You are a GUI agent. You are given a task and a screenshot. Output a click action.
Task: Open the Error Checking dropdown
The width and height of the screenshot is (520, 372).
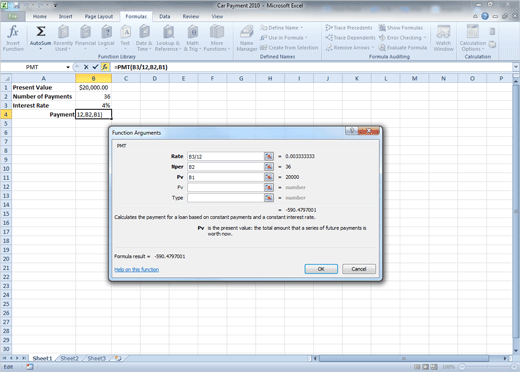(x=403, y=38)
